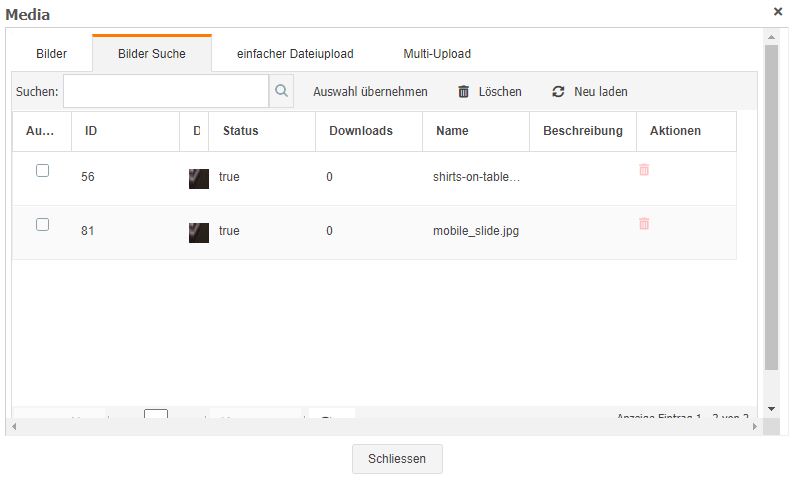Reload the list with Neu laden
Screen dimensions: 793x484
(590, 92)
